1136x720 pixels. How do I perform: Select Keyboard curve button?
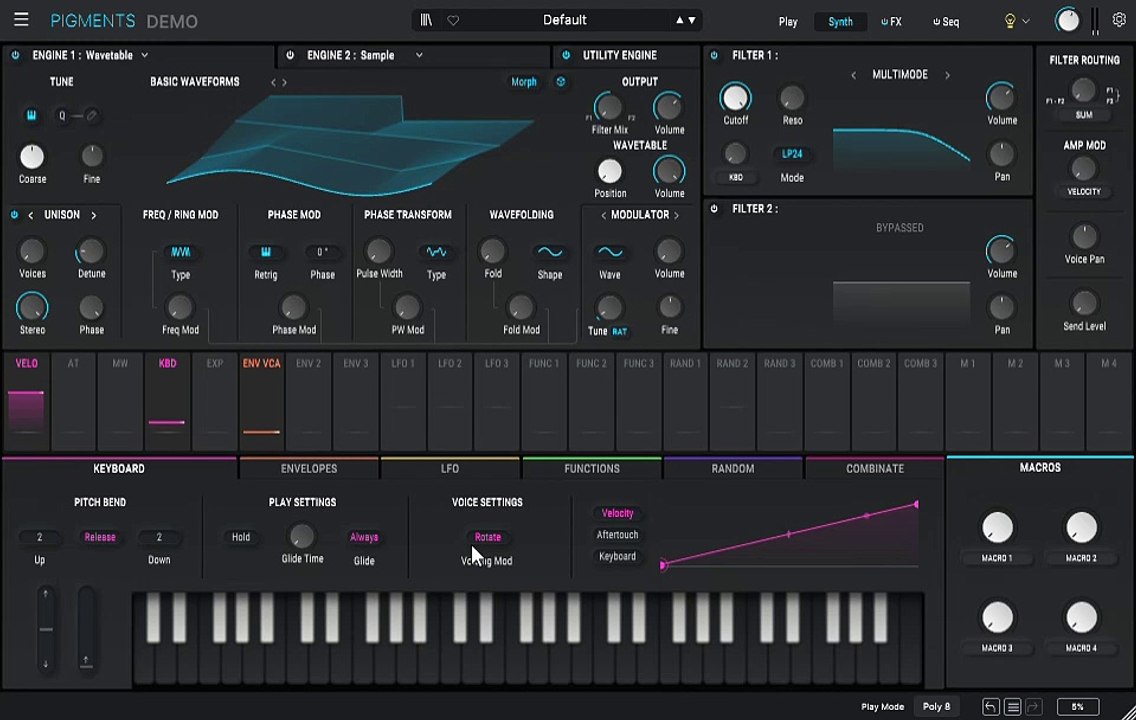[617, 556]
